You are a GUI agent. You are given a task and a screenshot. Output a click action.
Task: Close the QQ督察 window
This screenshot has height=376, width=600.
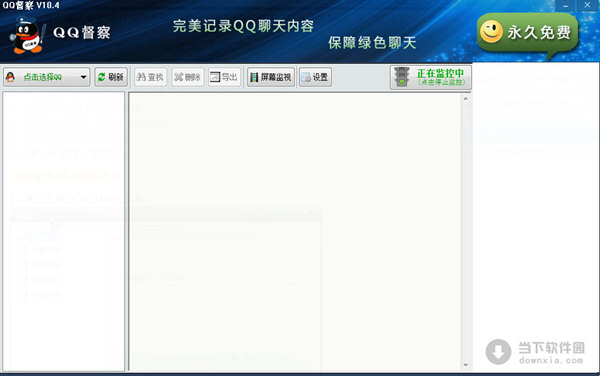pos(587,5)
